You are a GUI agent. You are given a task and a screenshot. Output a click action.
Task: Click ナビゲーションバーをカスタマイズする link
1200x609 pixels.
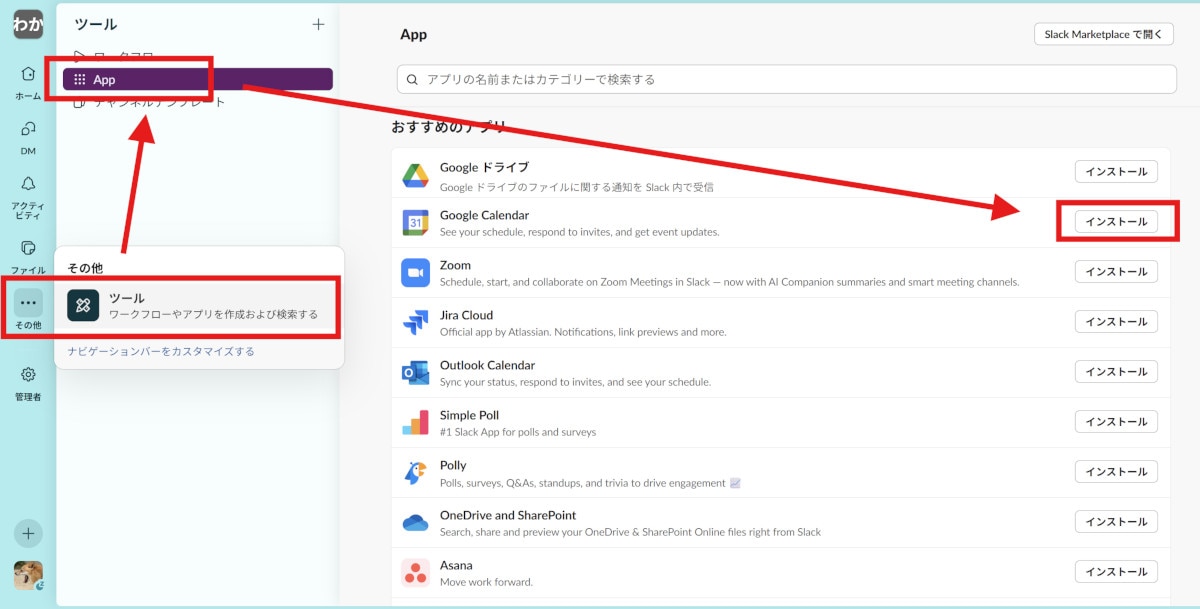[x=161, y=351]
